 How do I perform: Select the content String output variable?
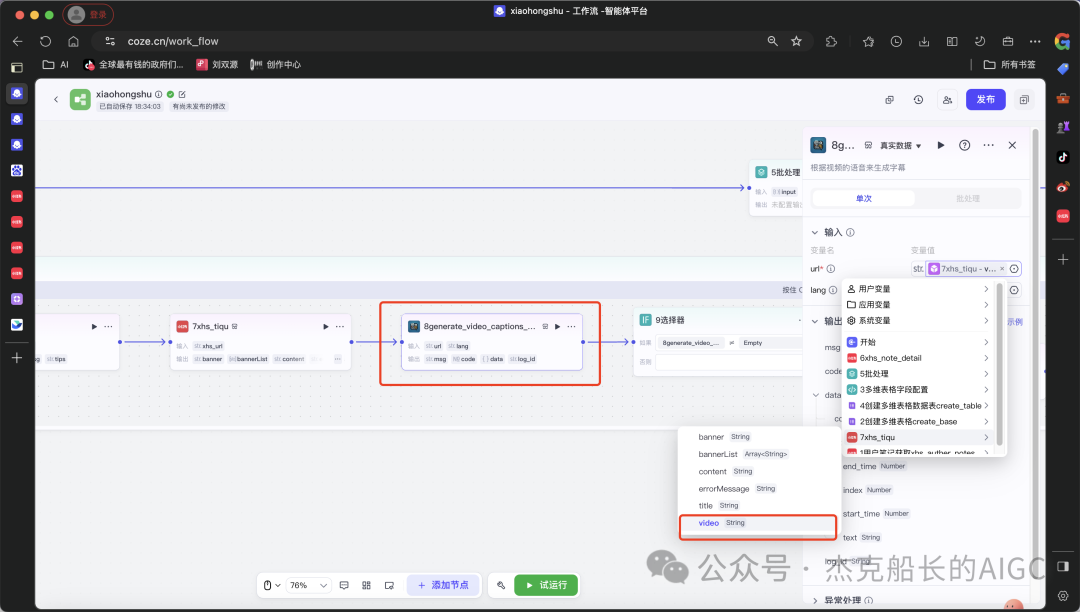(758, 472)
